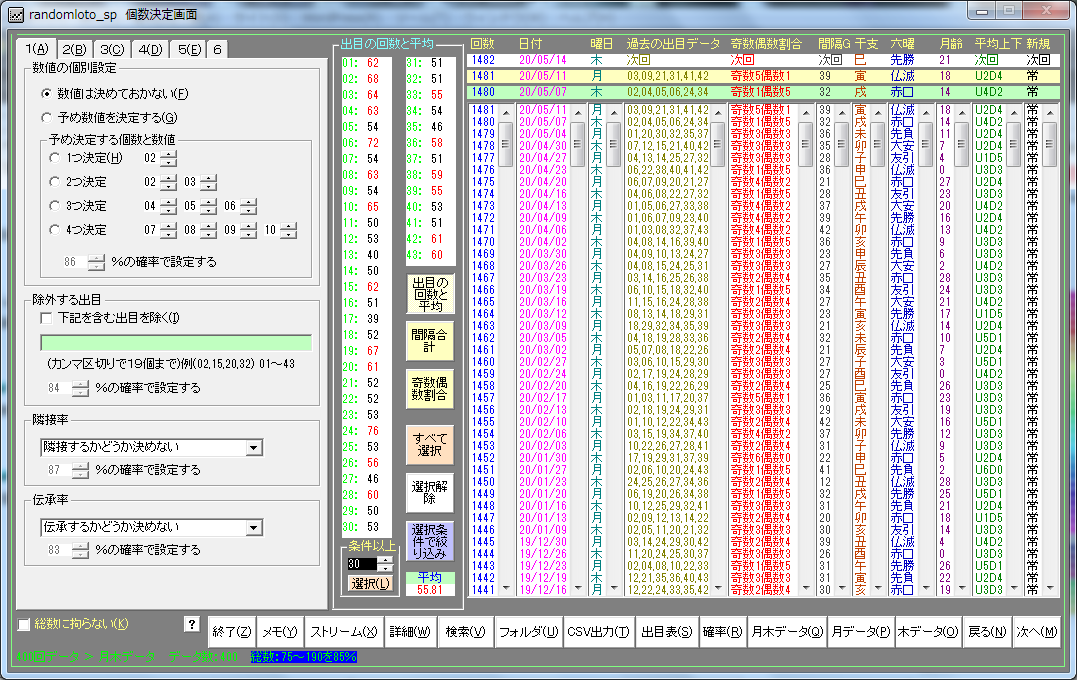Click 確率(R) button
1077x680 pixels.
pos(722,632)
